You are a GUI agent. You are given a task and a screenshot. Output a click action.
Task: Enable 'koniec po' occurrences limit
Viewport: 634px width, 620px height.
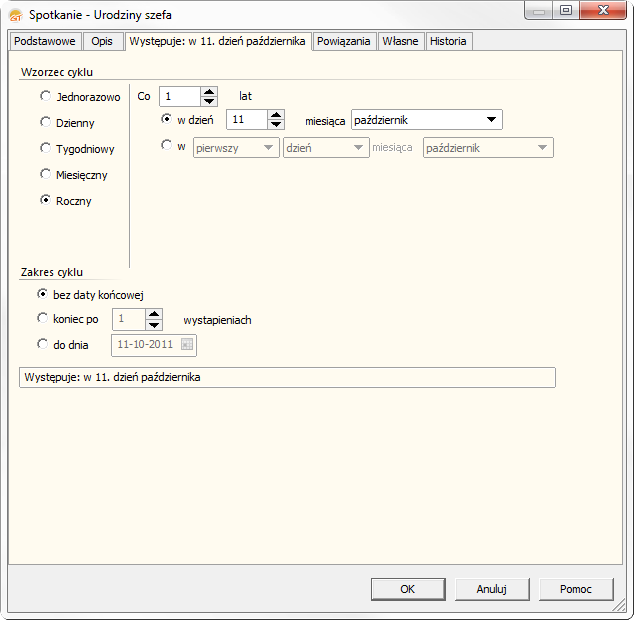point(42,319)
